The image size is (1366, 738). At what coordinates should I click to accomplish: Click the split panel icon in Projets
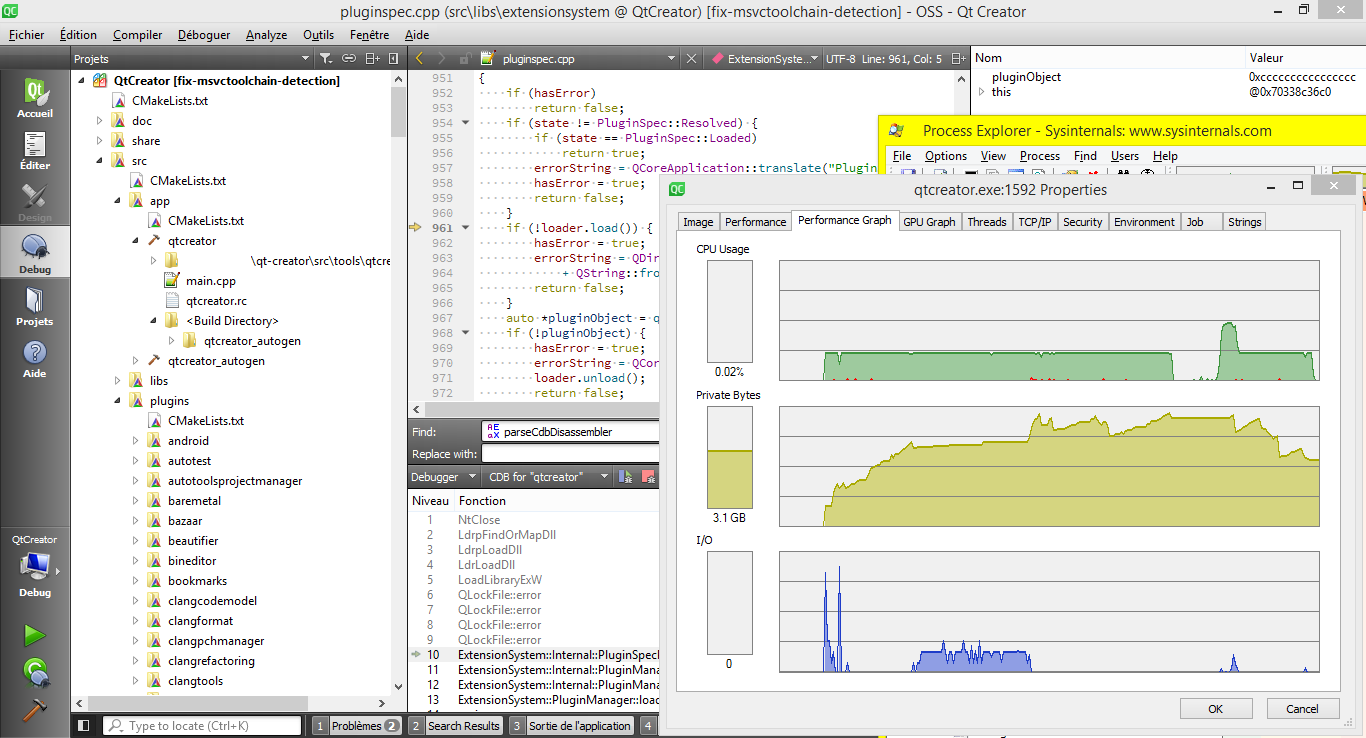coord(372,59)
